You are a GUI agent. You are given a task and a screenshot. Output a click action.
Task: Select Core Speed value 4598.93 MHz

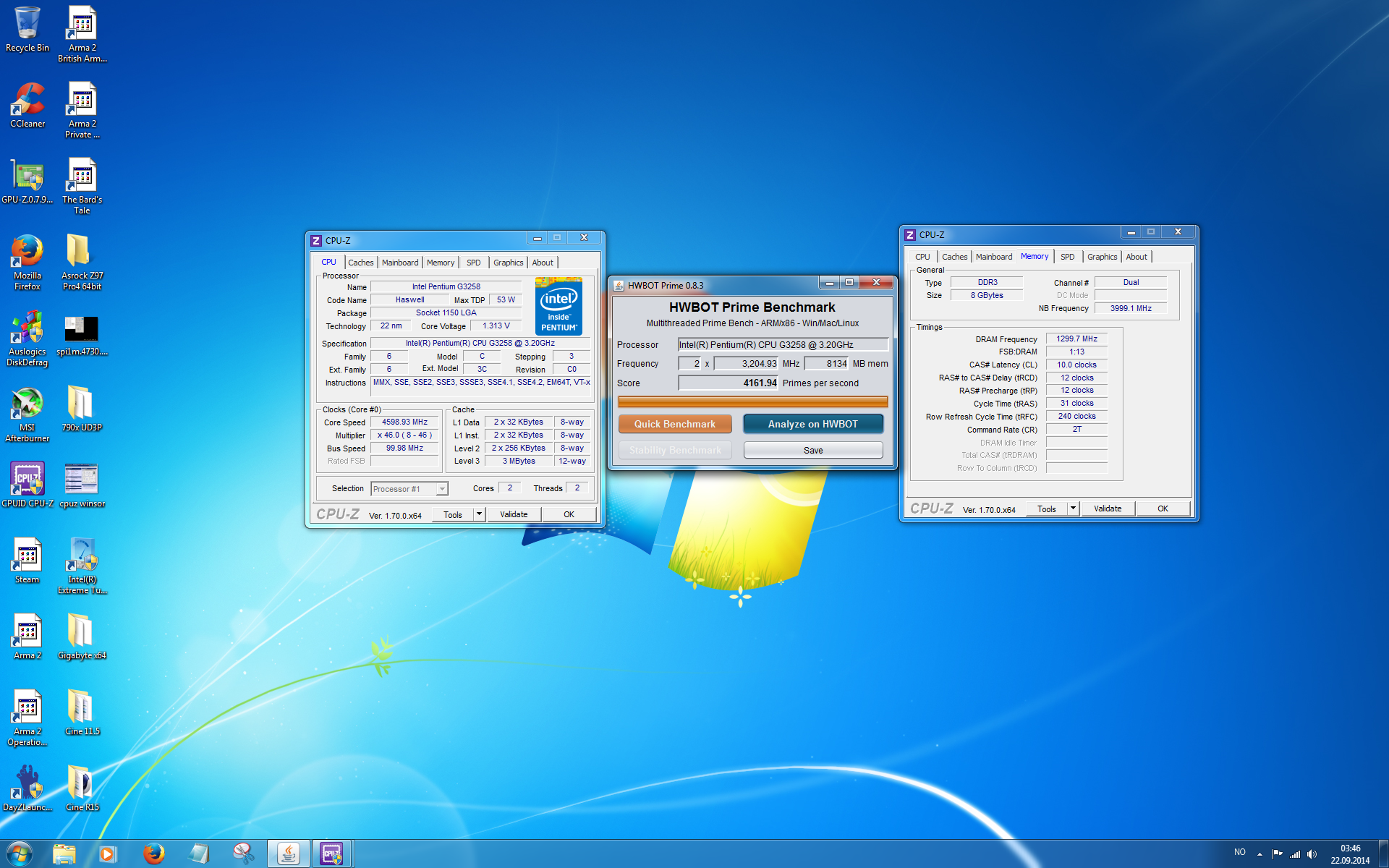(x=405, y=422)
